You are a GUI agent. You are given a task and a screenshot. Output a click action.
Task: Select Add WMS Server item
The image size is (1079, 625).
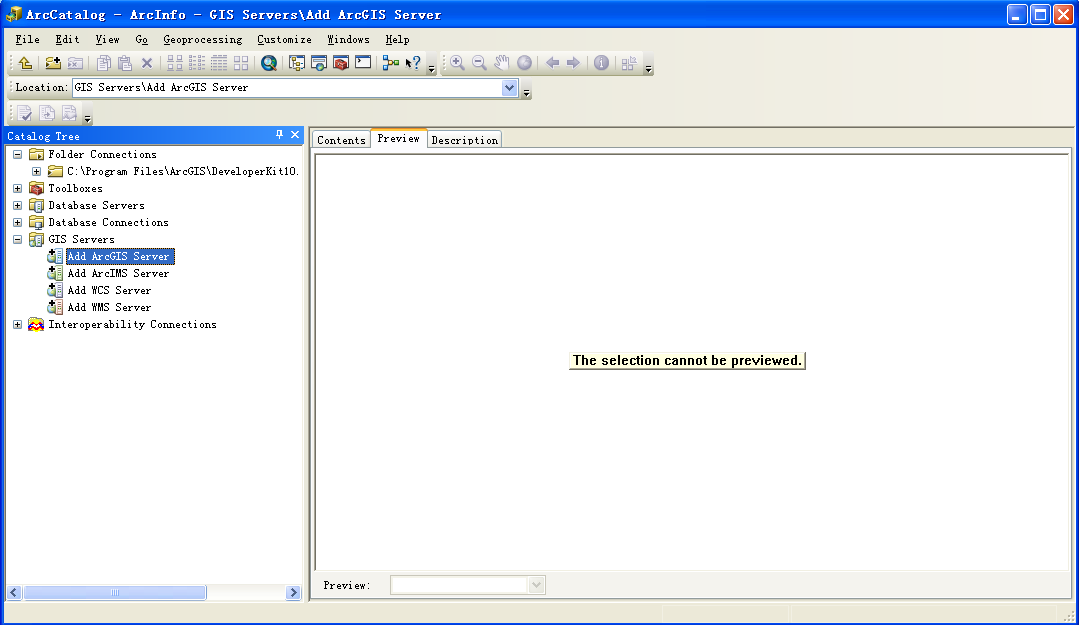(x=109, y=308)
